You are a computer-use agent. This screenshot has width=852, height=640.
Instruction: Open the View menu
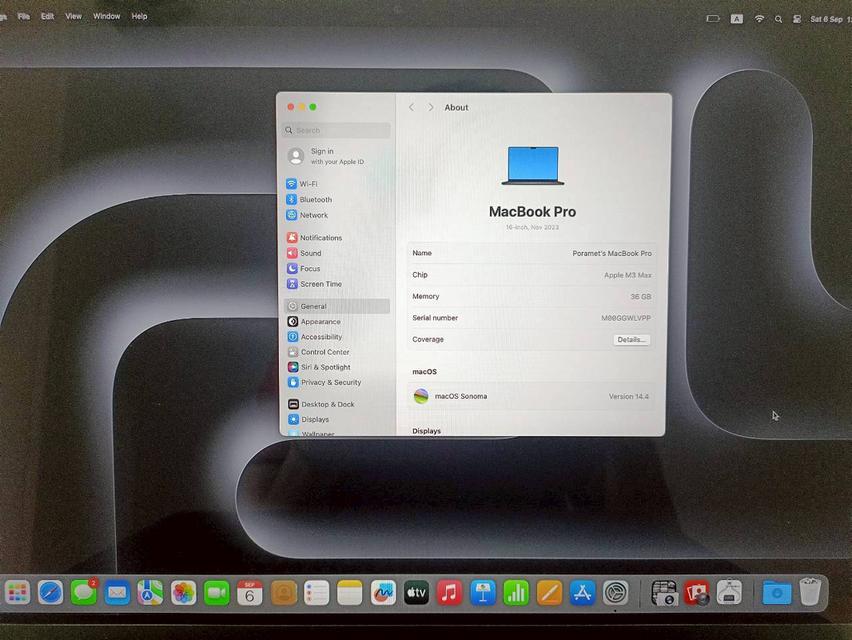tap(73, 16)
